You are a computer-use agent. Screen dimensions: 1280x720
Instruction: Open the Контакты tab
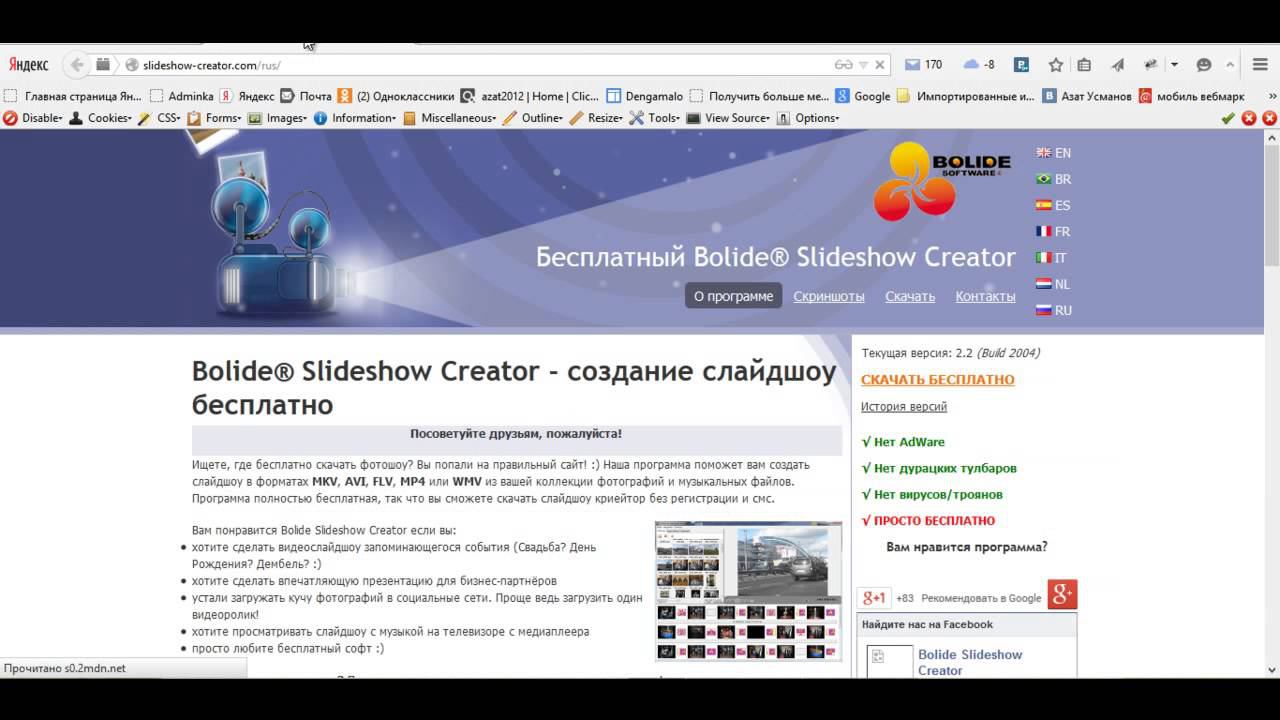click(985, 296)
